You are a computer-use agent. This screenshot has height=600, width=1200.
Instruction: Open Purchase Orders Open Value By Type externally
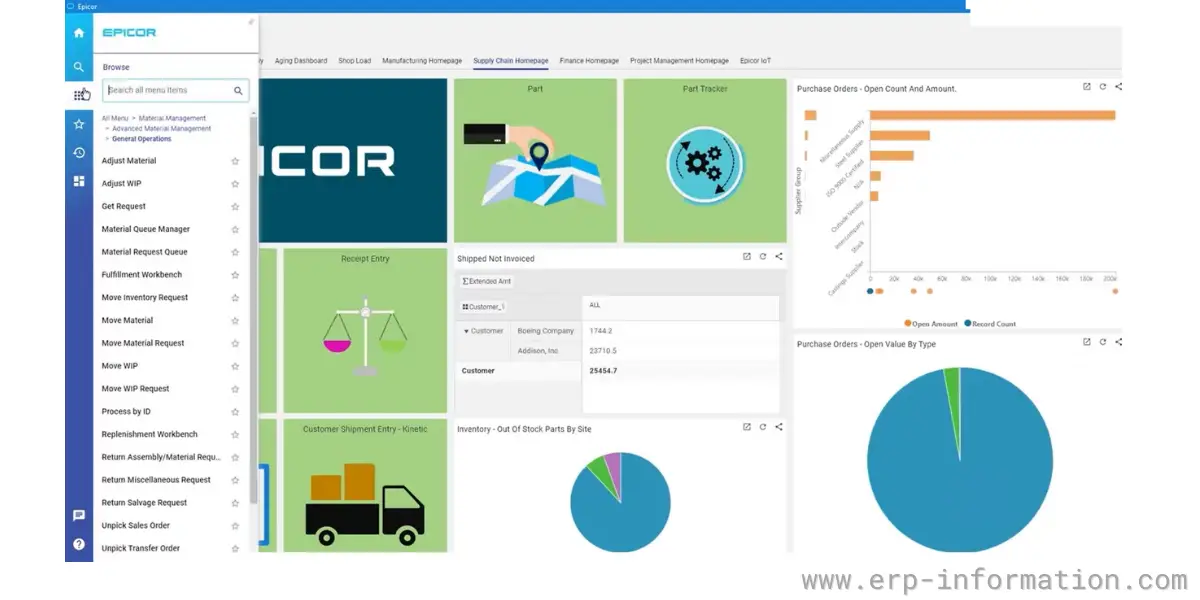coord(1087,342)
